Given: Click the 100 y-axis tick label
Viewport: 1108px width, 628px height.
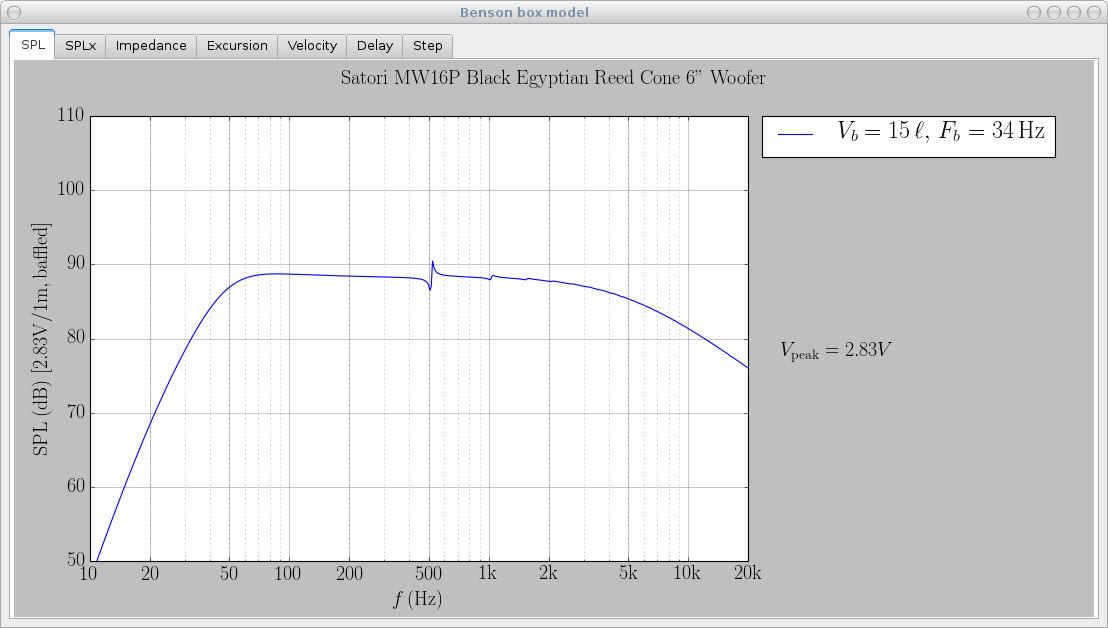Looking at the screenshot, I should [x=71, y=189].
